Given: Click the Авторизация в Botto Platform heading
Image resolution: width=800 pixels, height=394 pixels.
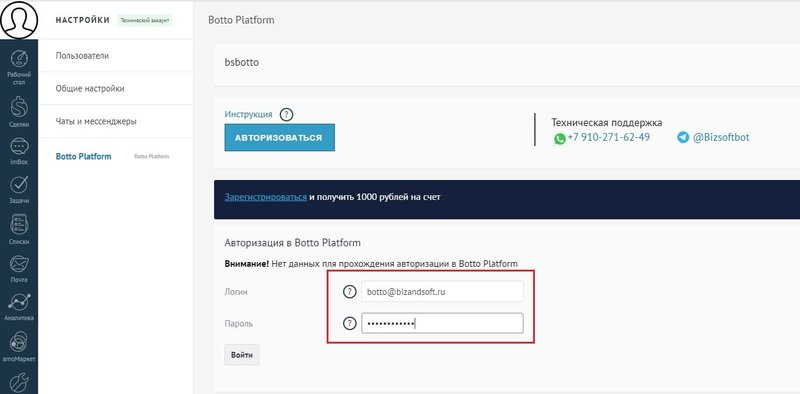Looking at the screenshot, I should [292, 243].
